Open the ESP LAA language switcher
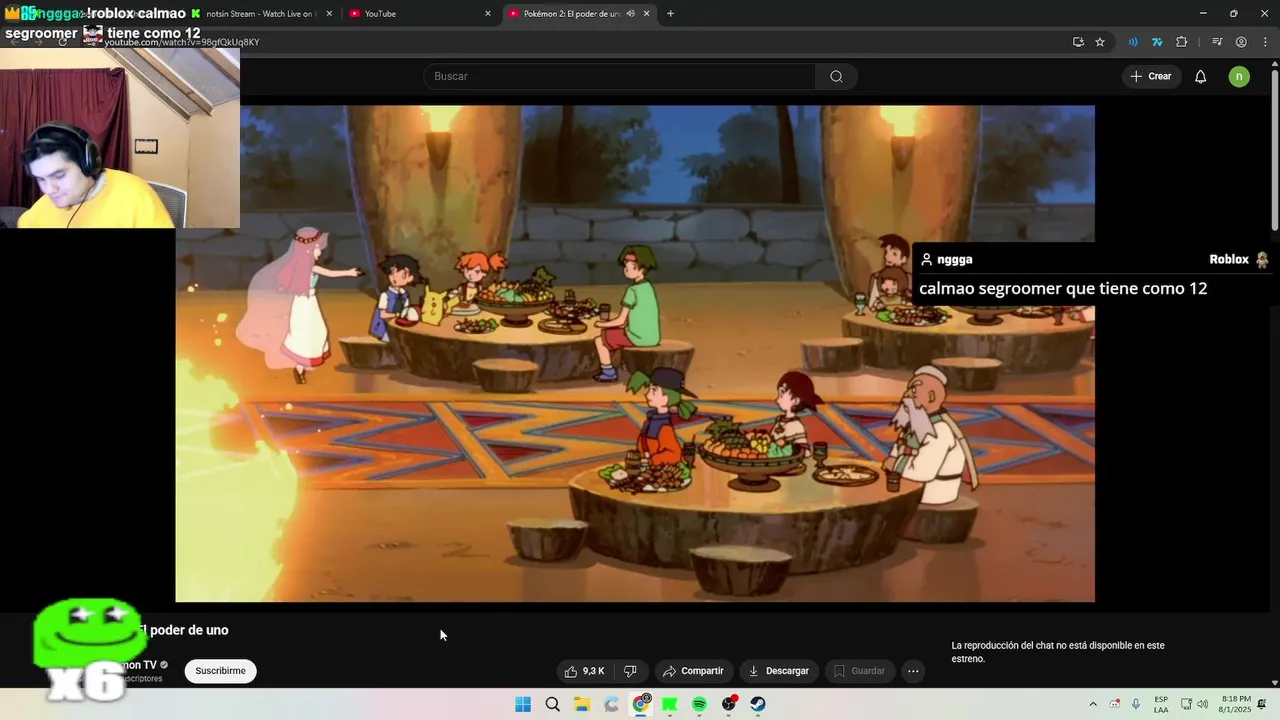Viewport: 1280px width, 720px height. [x=1161, y=704]
